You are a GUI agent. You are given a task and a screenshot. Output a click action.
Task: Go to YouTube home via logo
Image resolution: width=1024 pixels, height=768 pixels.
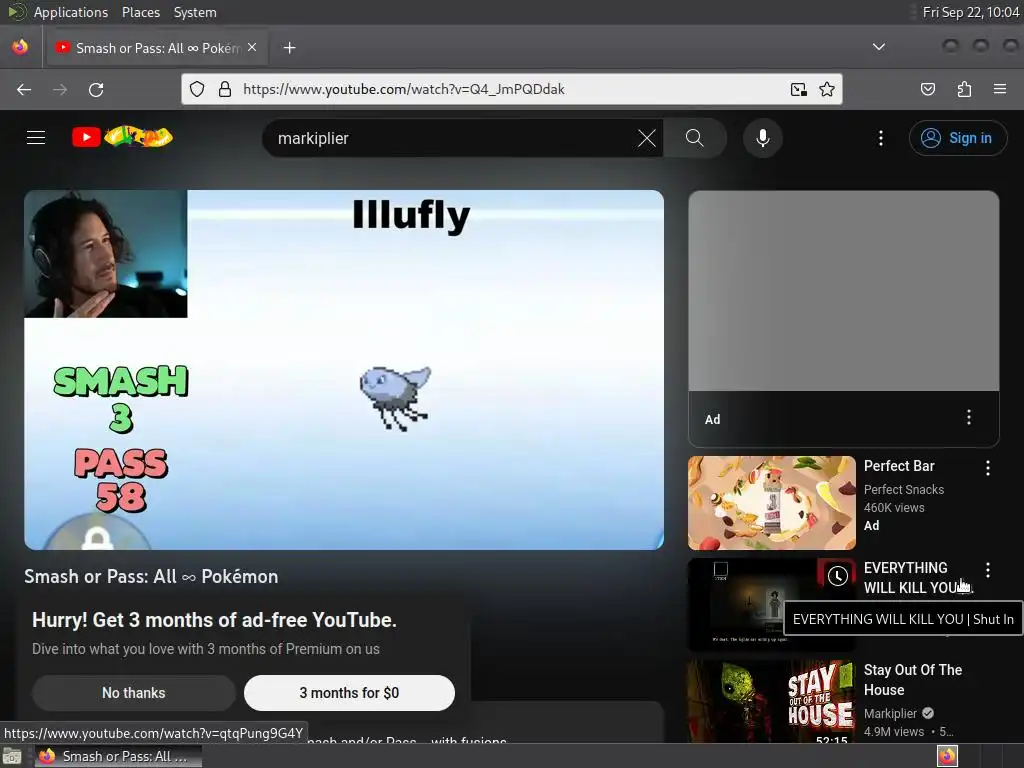click(122, 137)
